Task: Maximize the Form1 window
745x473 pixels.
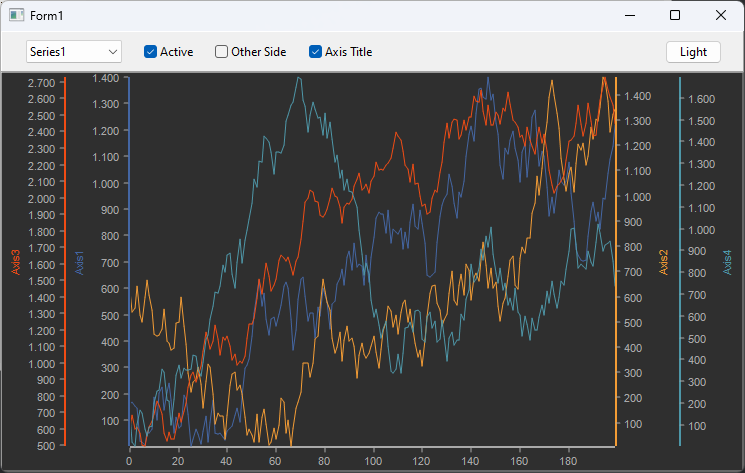Action: (675, 16)
